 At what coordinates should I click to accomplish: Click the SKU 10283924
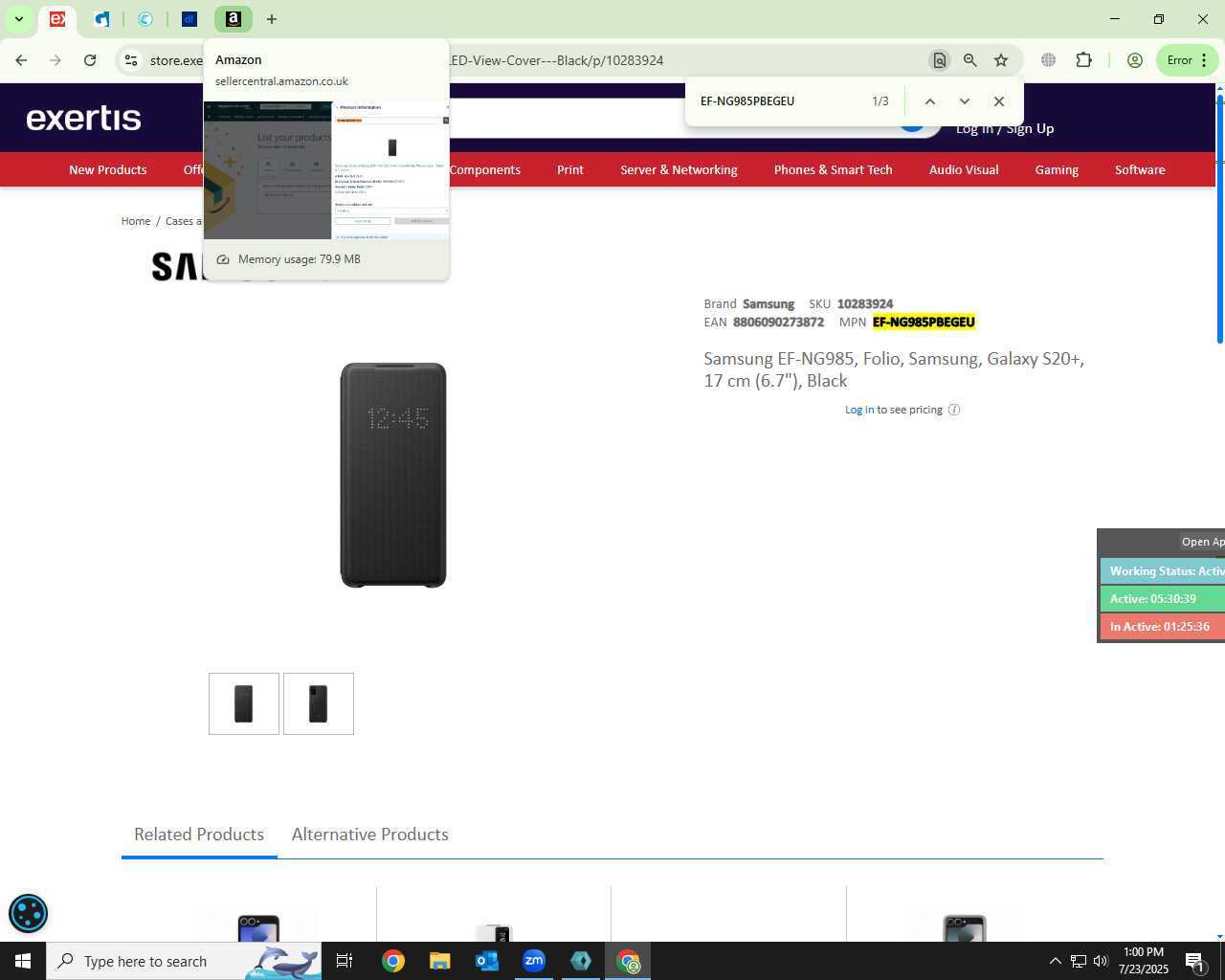point(865,304)
